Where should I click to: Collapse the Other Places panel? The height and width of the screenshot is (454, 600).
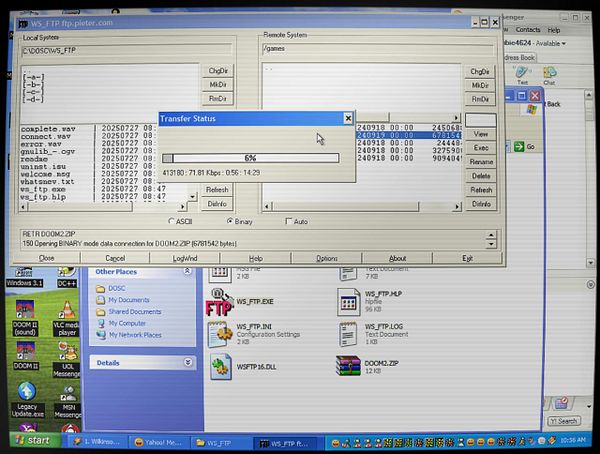pyautogui.click(x=187, y=271)
